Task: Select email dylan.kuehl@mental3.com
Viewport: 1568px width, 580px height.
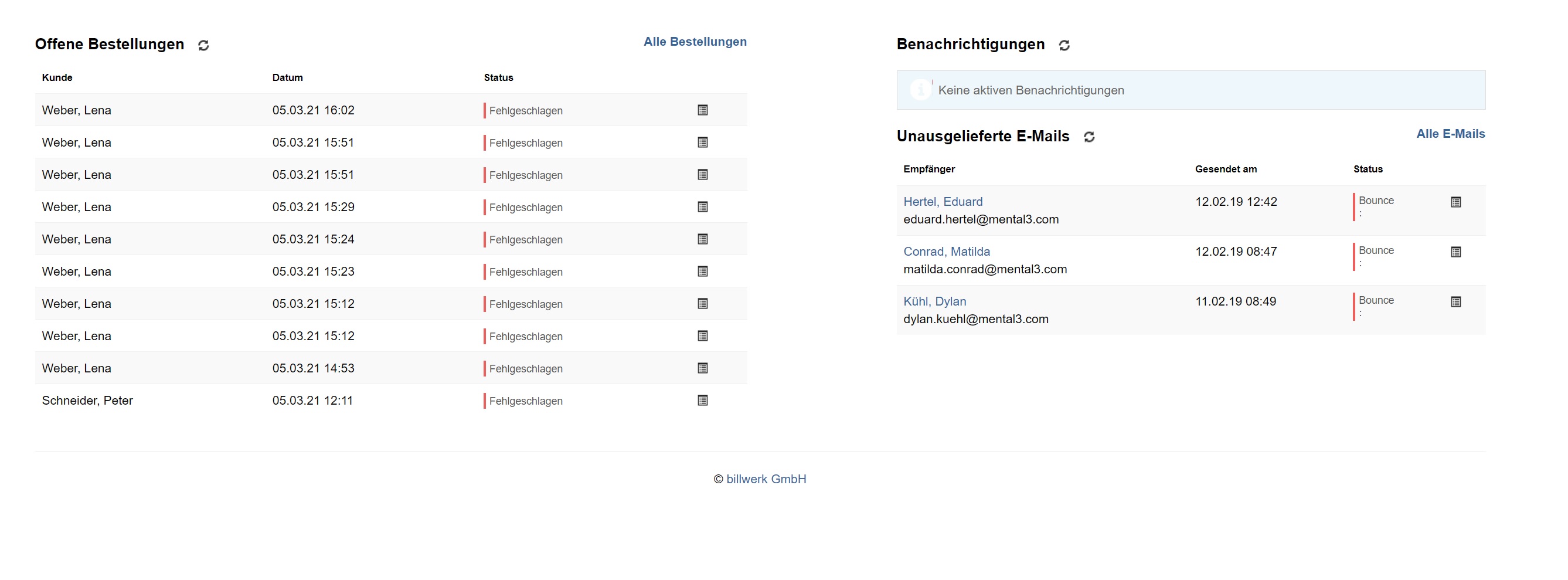Action: click(976, 319)
